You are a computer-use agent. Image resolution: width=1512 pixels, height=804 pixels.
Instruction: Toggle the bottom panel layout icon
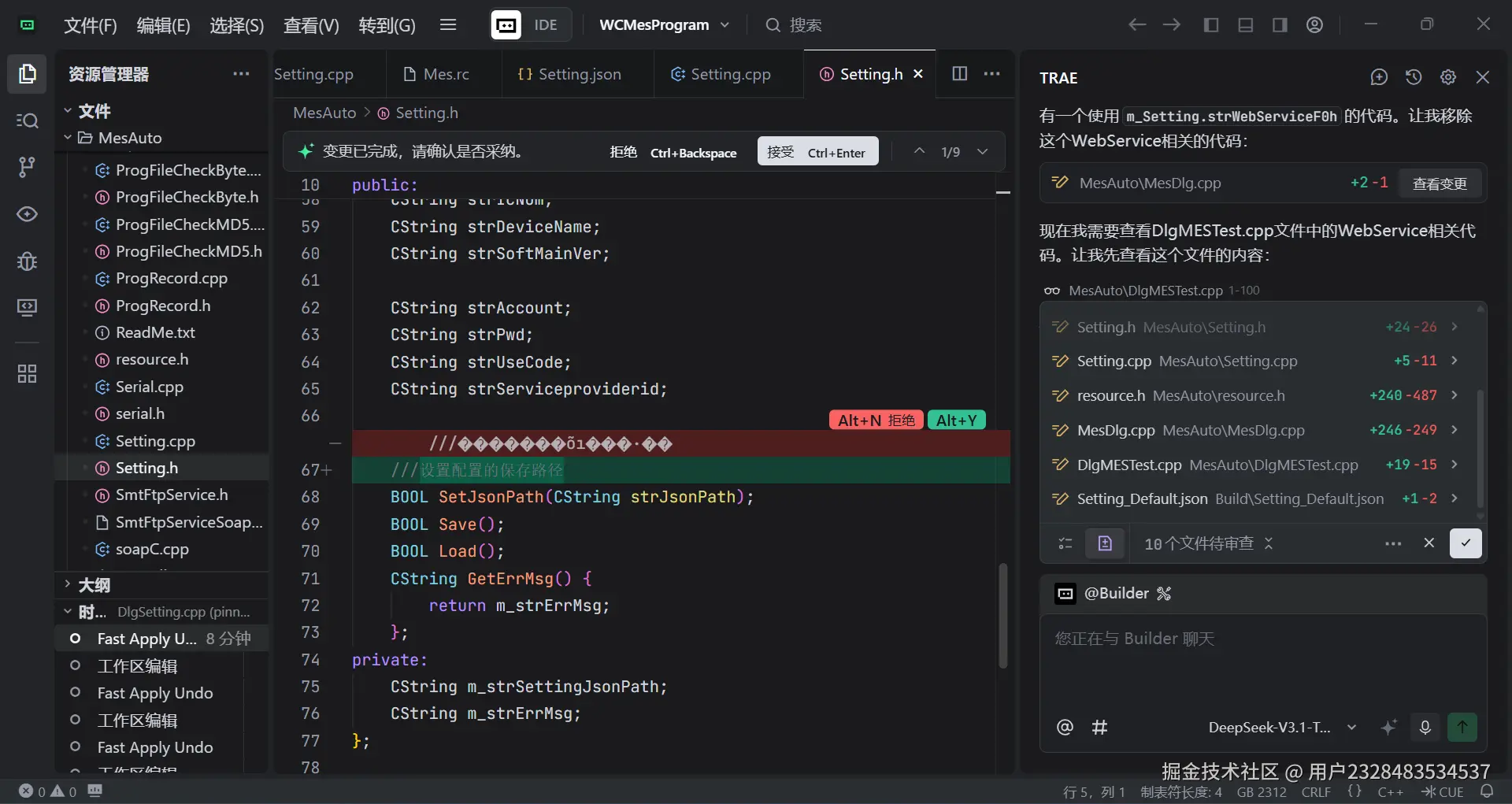[x=1246, y=25]
